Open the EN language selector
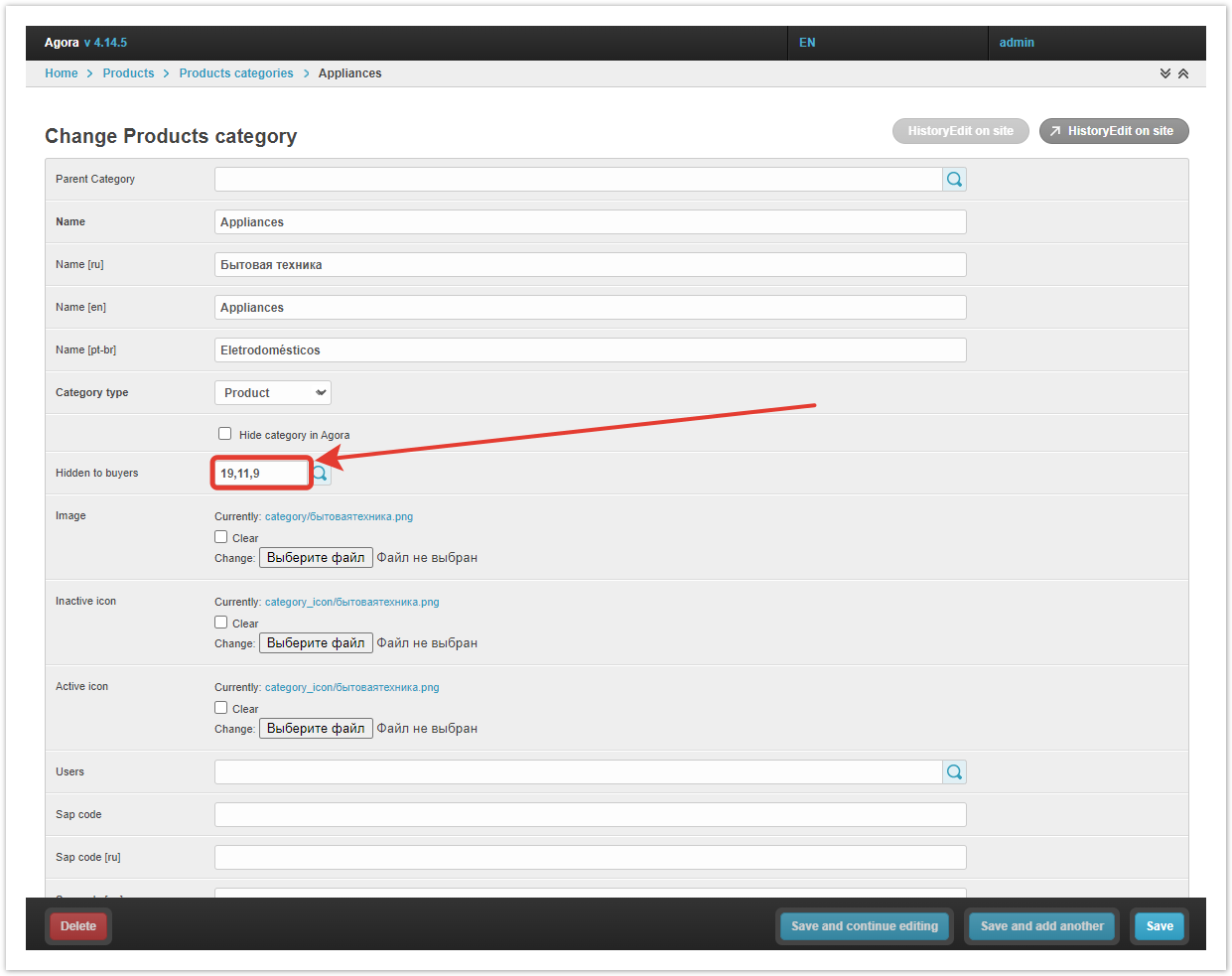1232x976 pixels. 807,43
